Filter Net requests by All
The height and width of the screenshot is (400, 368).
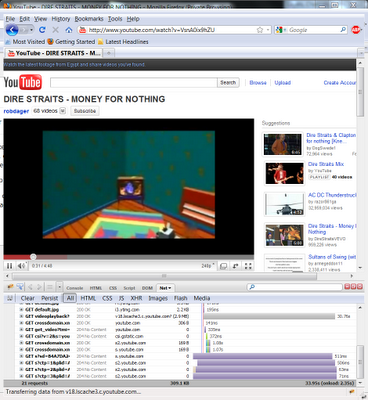coord(70,298)
